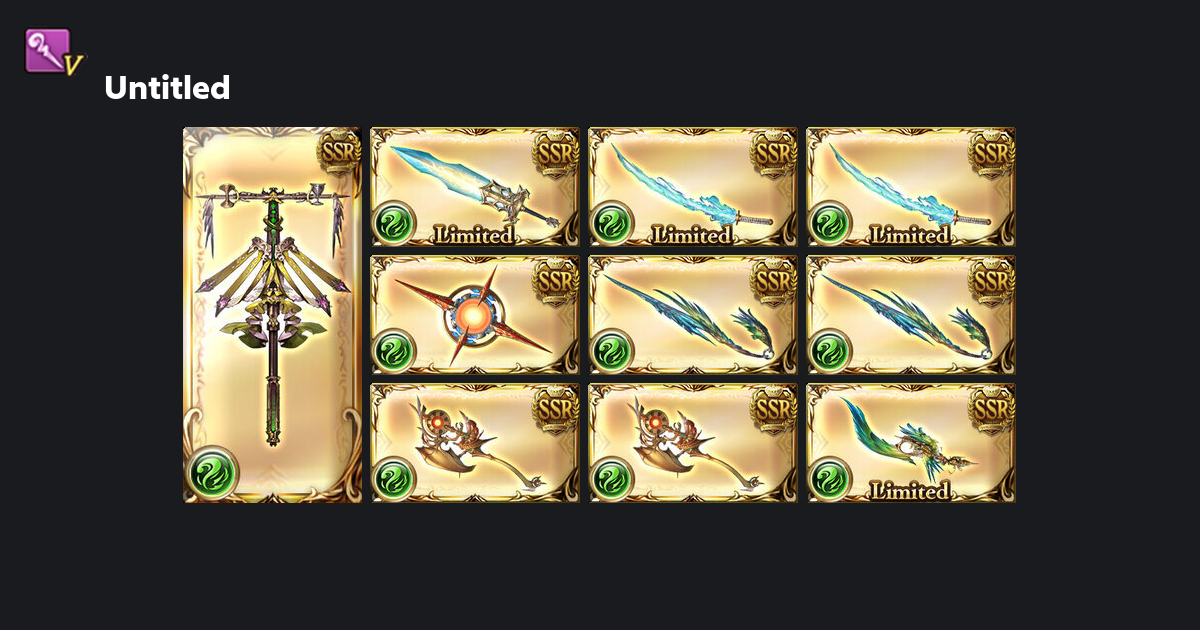Image resolution: width=1200 pixels, height=630 pixels.
Task: Click the wind element icon on main weapon
Action: click(213, 471)
